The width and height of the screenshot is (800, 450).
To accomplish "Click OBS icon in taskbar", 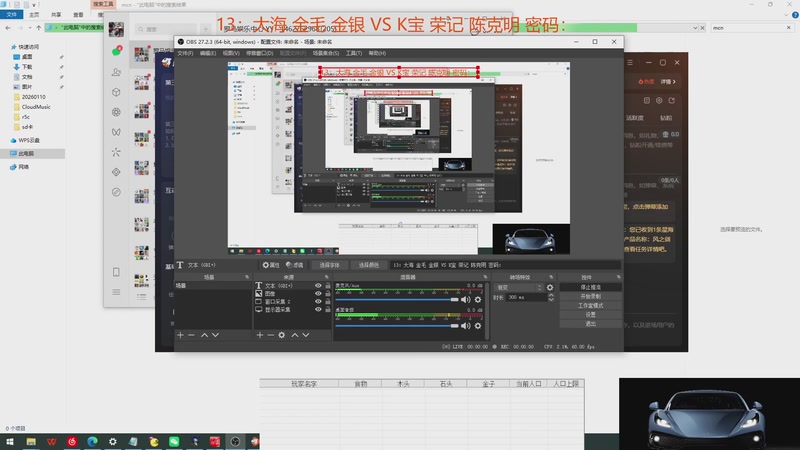I will [x=235, y=442].
